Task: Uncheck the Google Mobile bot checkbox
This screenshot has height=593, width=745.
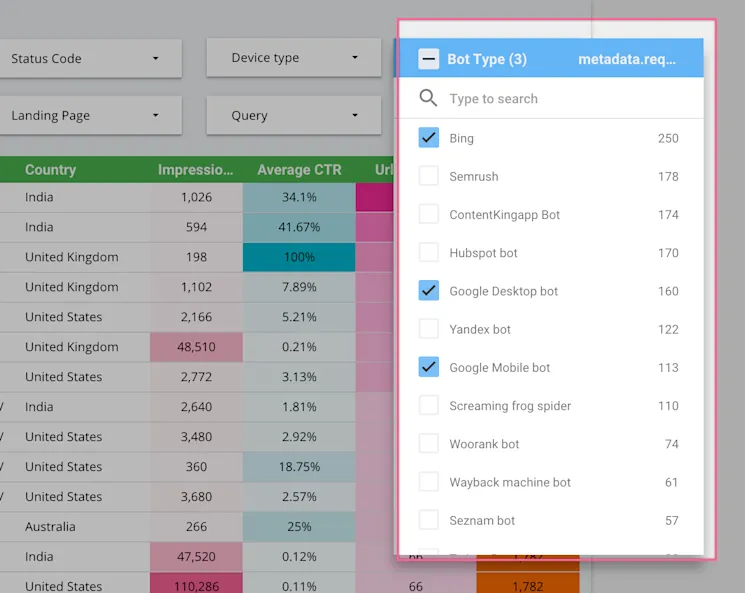Action: (429, 367)
